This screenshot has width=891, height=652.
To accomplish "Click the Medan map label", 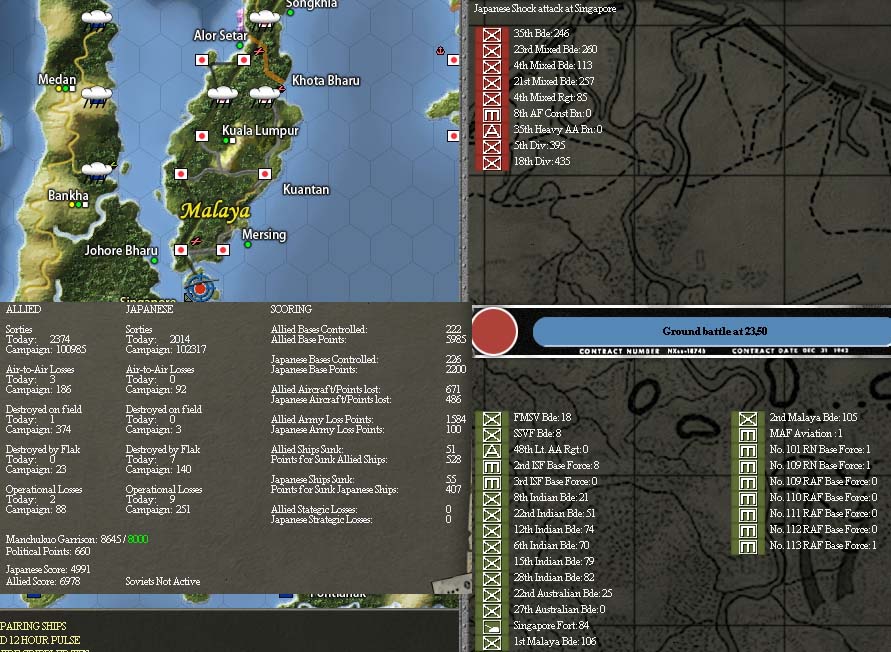I will [57, 80].
